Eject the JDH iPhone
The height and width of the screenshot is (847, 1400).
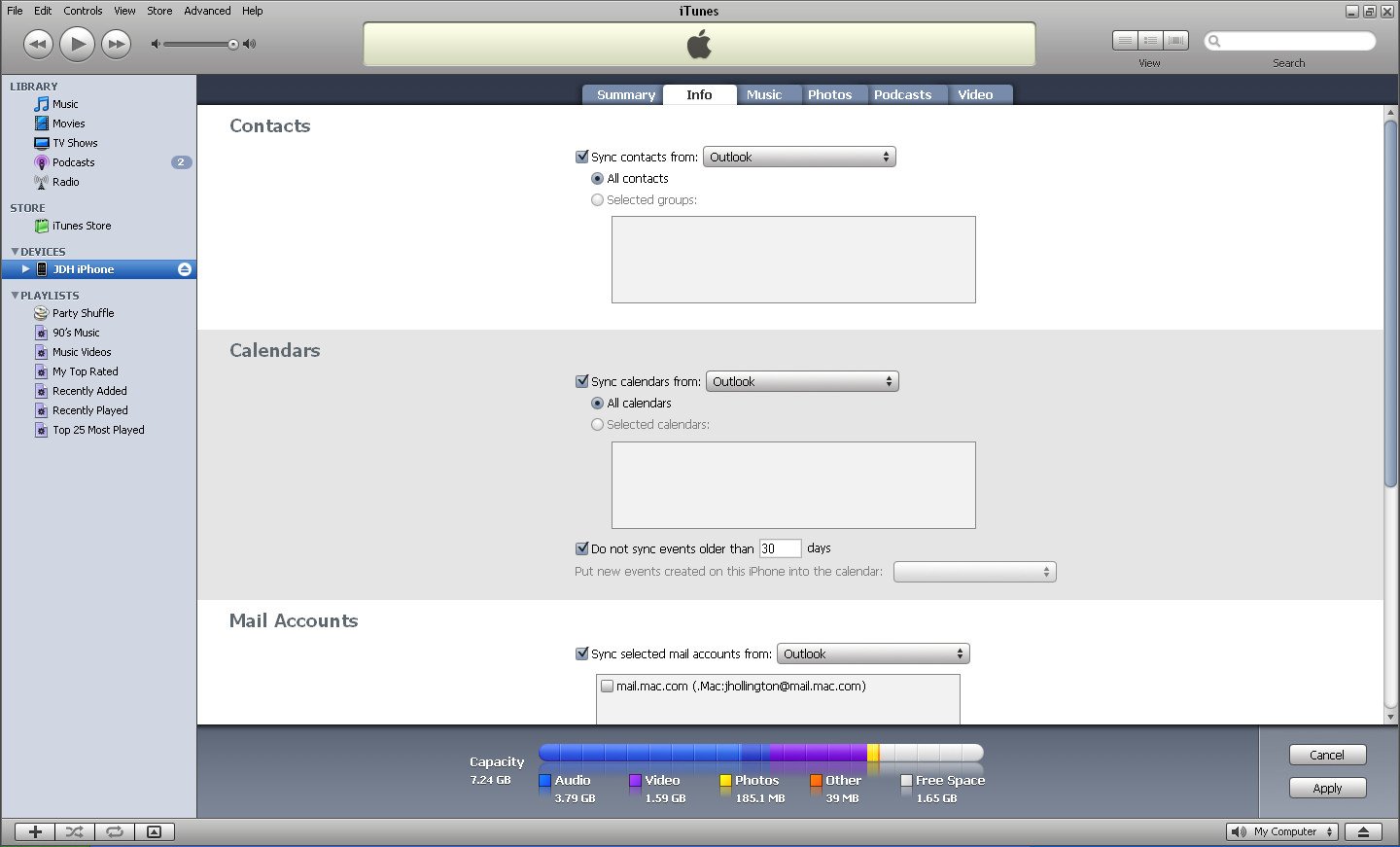tap(185, 269)
